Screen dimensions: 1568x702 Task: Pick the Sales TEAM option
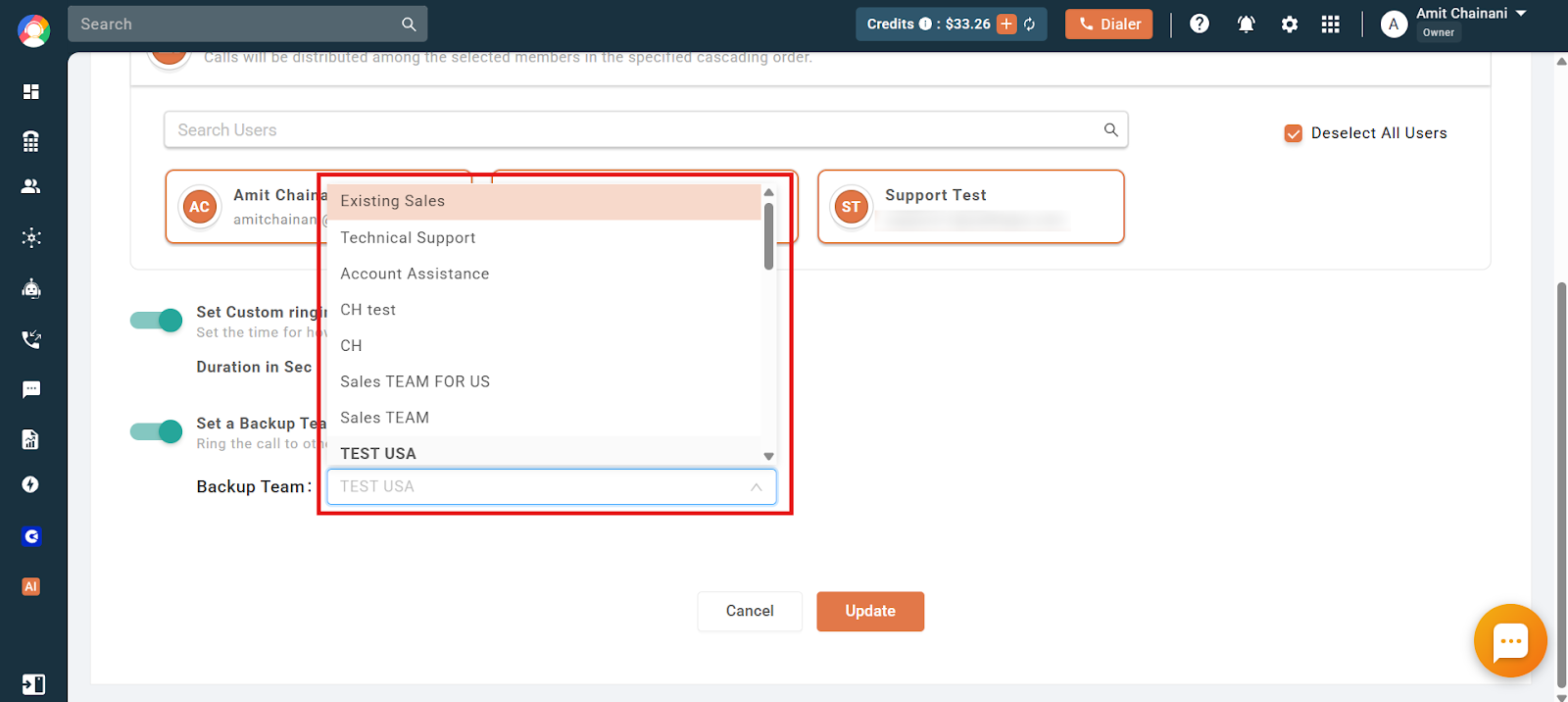click(544, 418)
